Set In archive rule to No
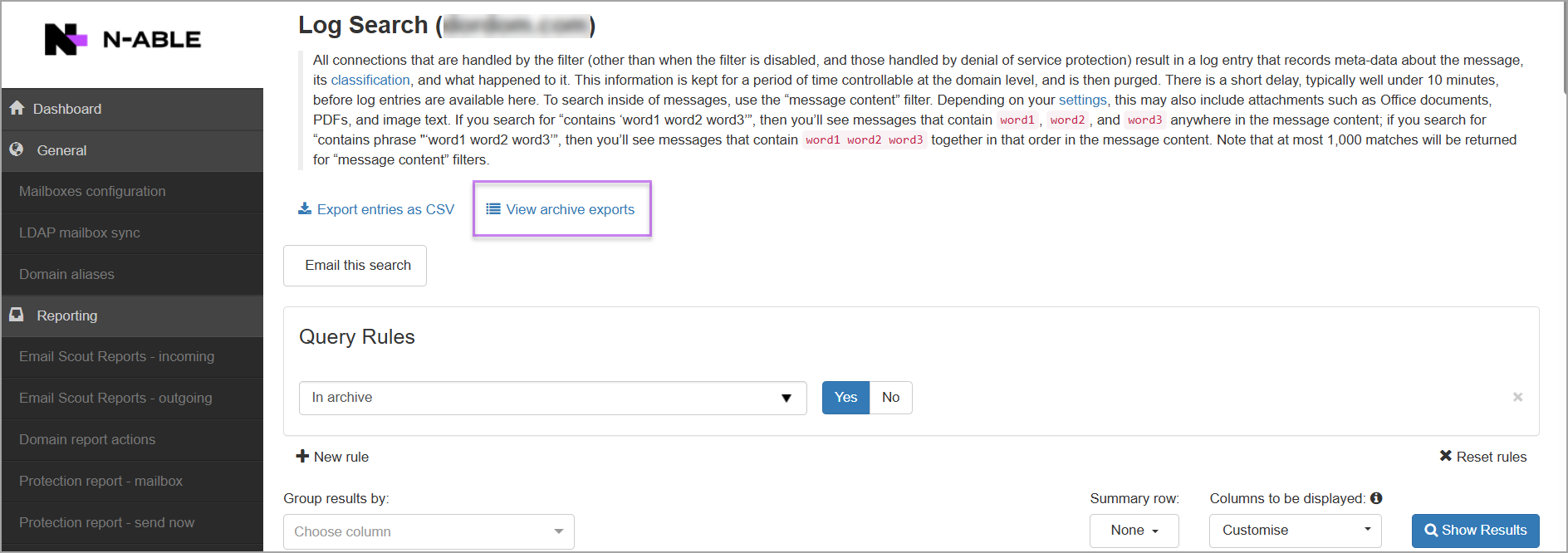 (x=890, y=398)
